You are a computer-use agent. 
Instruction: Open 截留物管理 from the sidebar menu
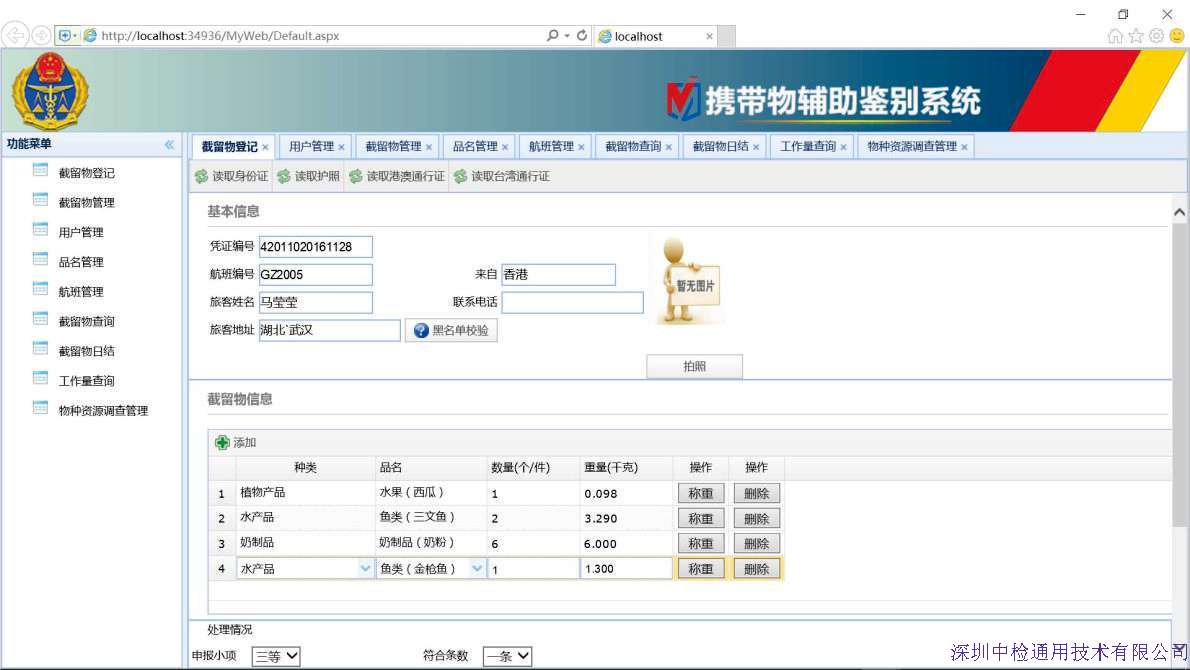87,203
